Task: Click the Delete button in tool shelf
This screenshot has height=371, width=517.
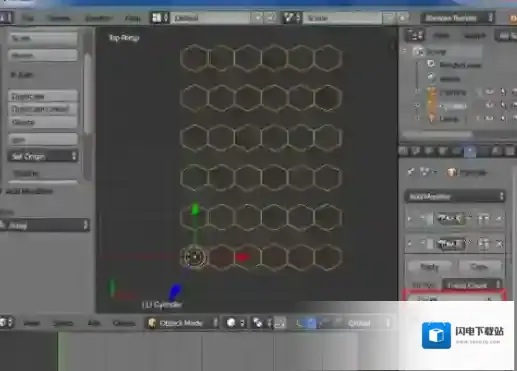Action: click(x=43, y=122)
